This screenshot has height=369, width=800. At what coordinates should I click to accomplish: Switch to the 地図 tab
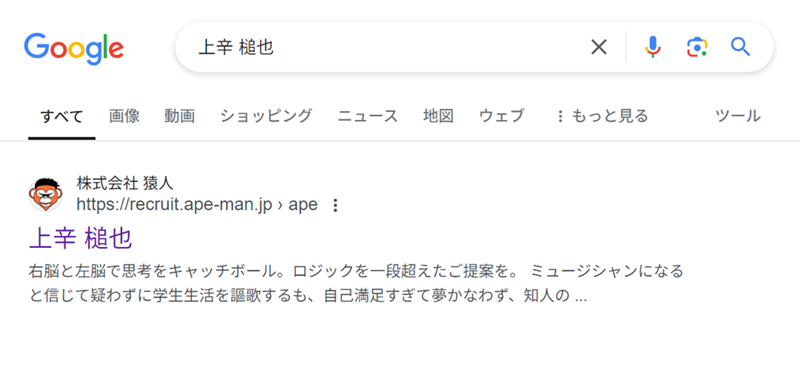pos(438,116)
